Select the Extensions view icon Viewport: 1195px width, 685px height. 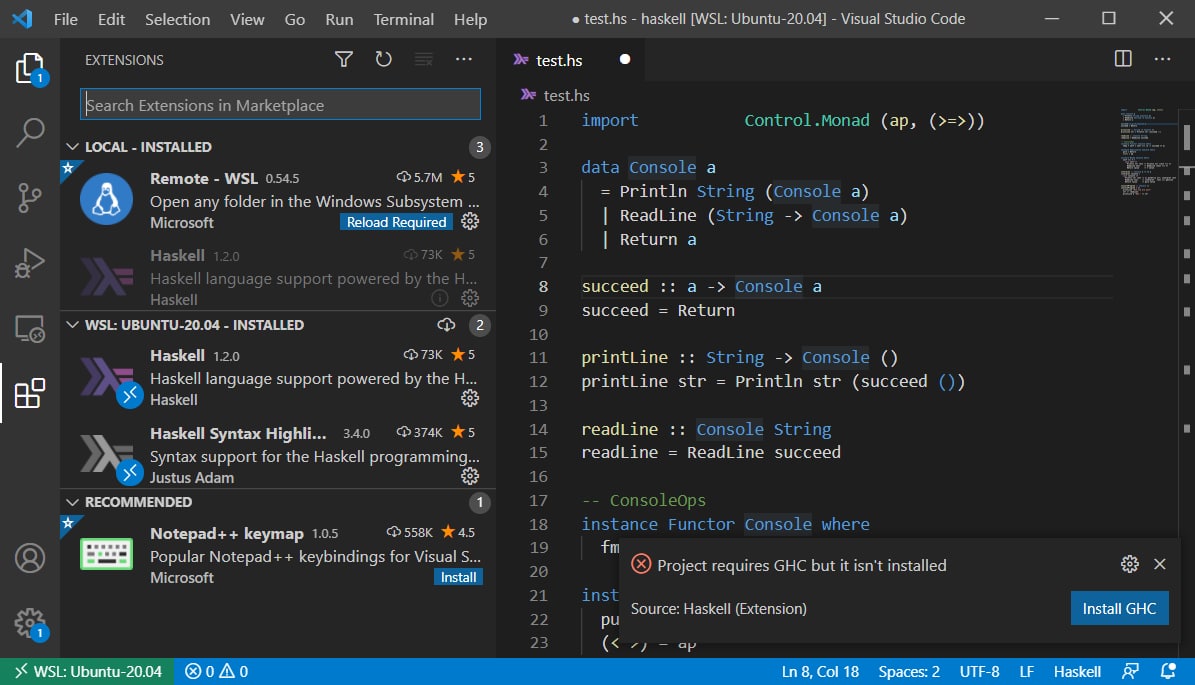click(x=30, y=393)
